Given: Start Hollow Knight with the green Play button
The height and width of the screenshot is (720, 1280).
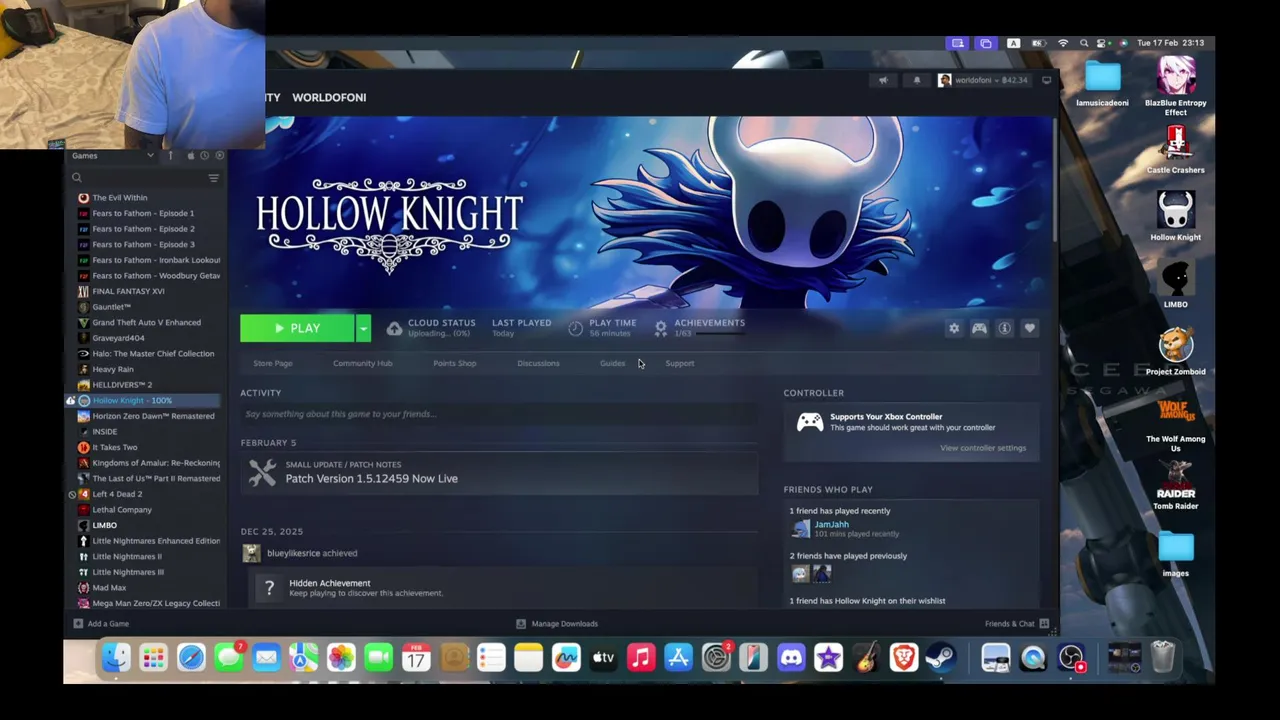Looking at the screenshot, I should point(297,328).
